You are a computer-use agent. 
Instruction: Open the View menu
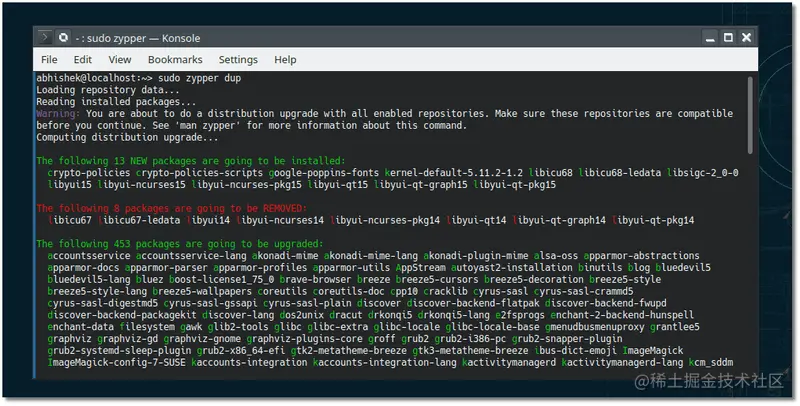point(120,60)
